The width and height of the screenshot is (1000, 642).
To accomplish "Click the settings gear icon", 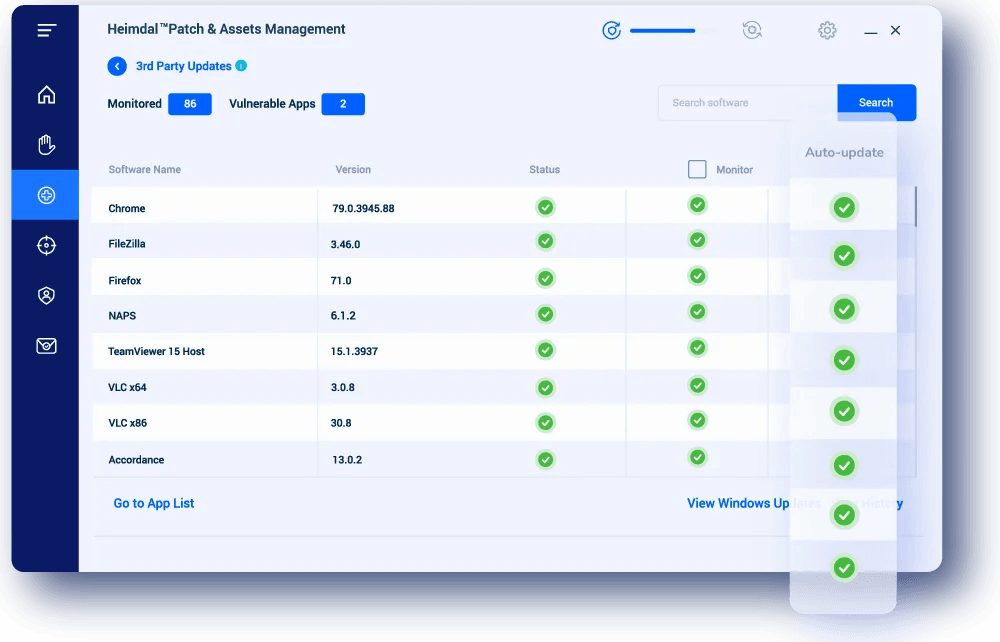I will coord(827,30).
